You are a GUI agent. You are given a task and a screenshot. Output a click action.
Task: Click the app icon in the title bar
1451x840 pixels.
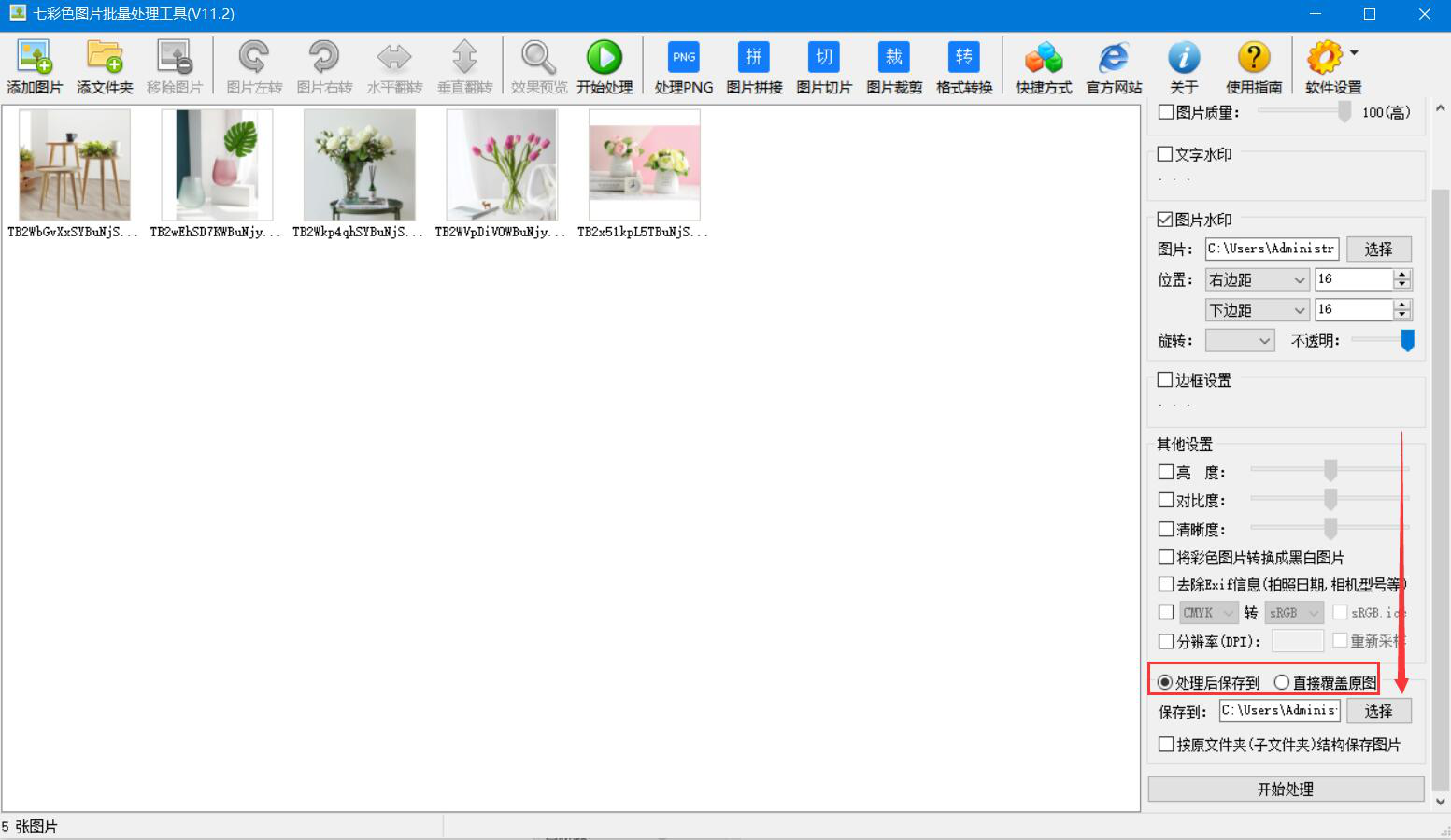[x=17, y=14]
